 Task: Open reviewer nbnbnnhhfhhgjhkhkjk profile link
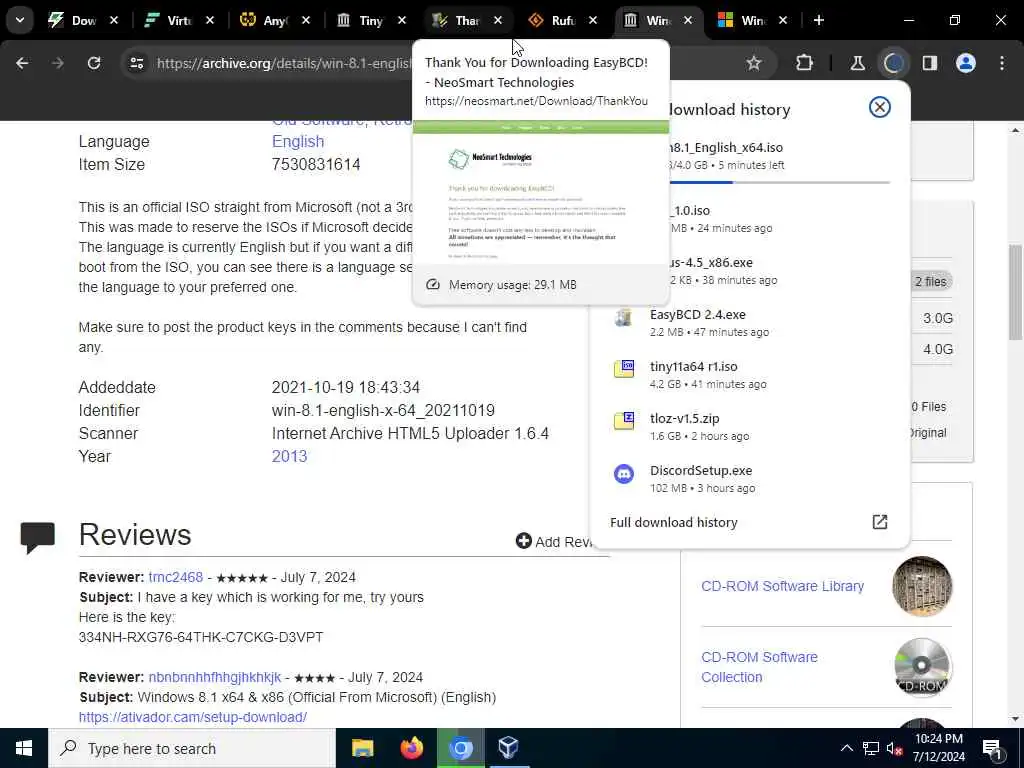pos(215,677)
